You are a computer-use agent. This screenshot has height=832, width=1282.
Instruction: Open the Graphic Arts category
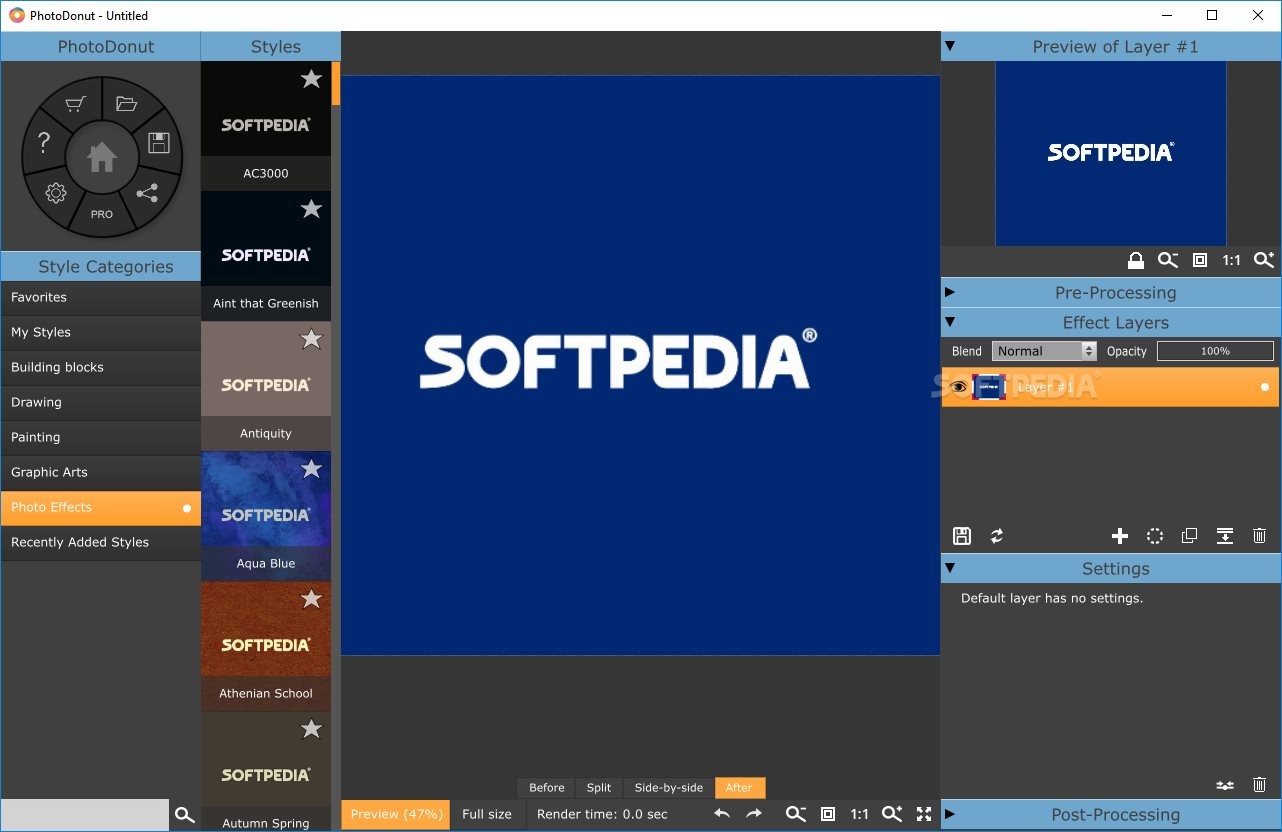(x=101, y=472)
